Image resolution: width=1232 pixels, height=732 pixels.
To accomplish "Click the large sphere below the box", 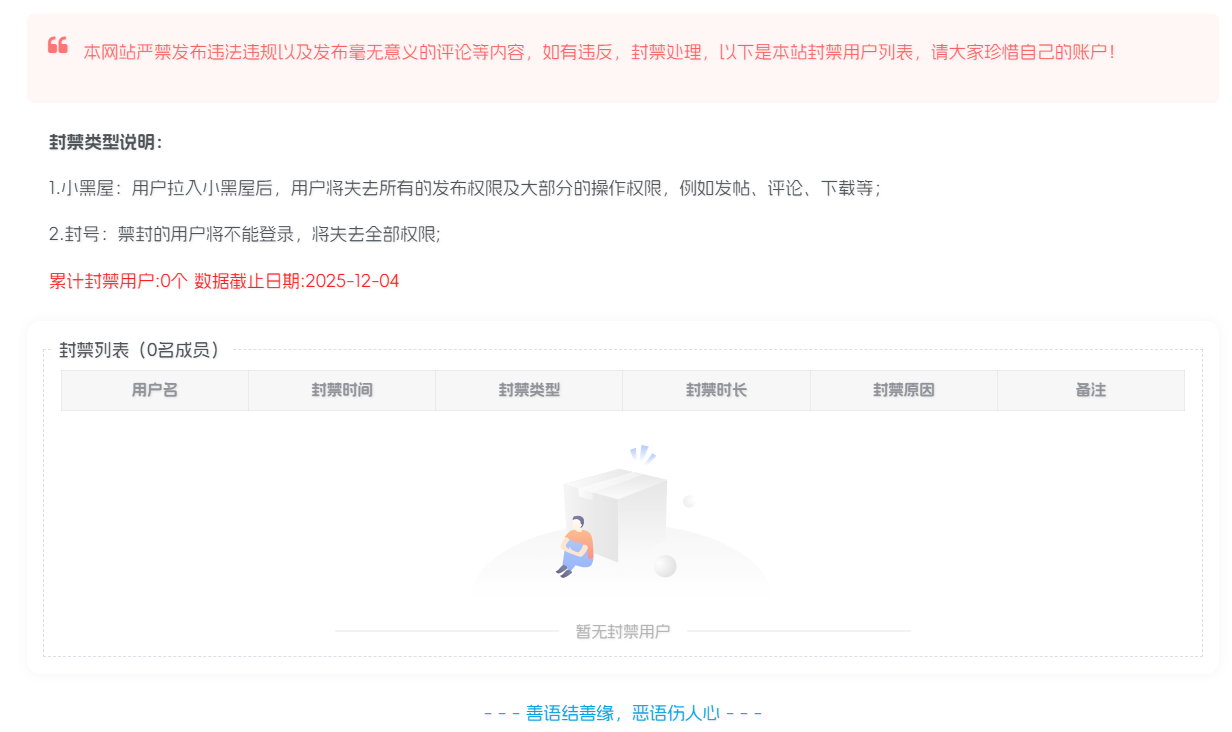I will pos(664,567).
